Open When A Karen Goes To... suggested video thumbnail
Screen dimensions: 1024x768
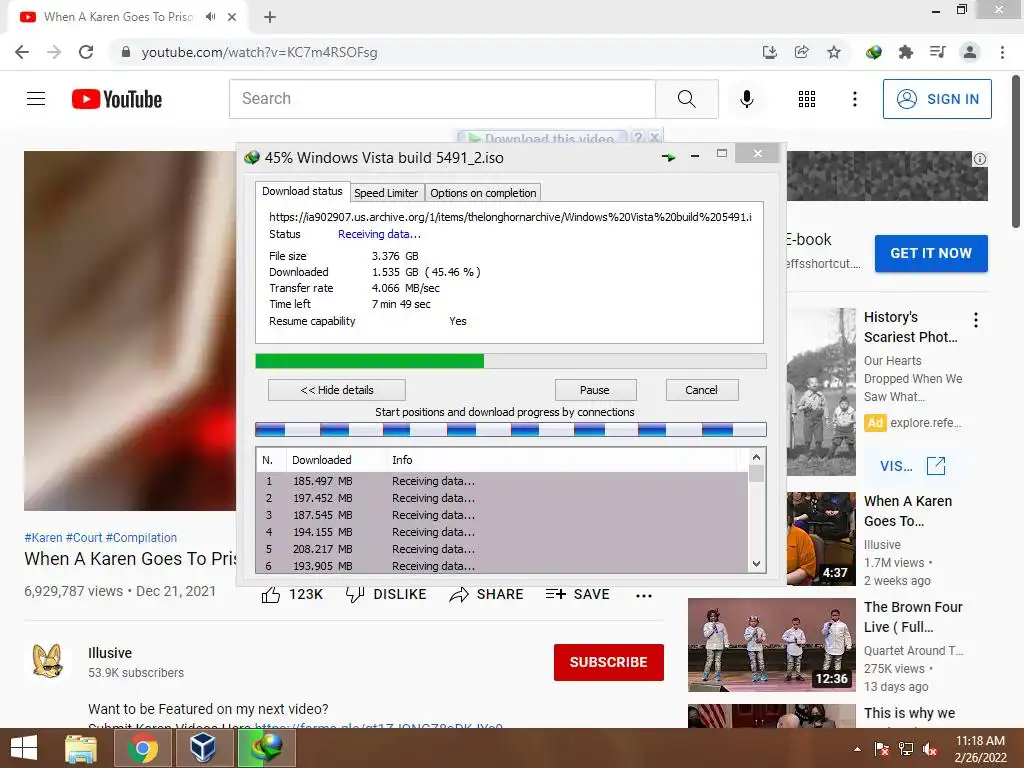[x=821, y=539]
